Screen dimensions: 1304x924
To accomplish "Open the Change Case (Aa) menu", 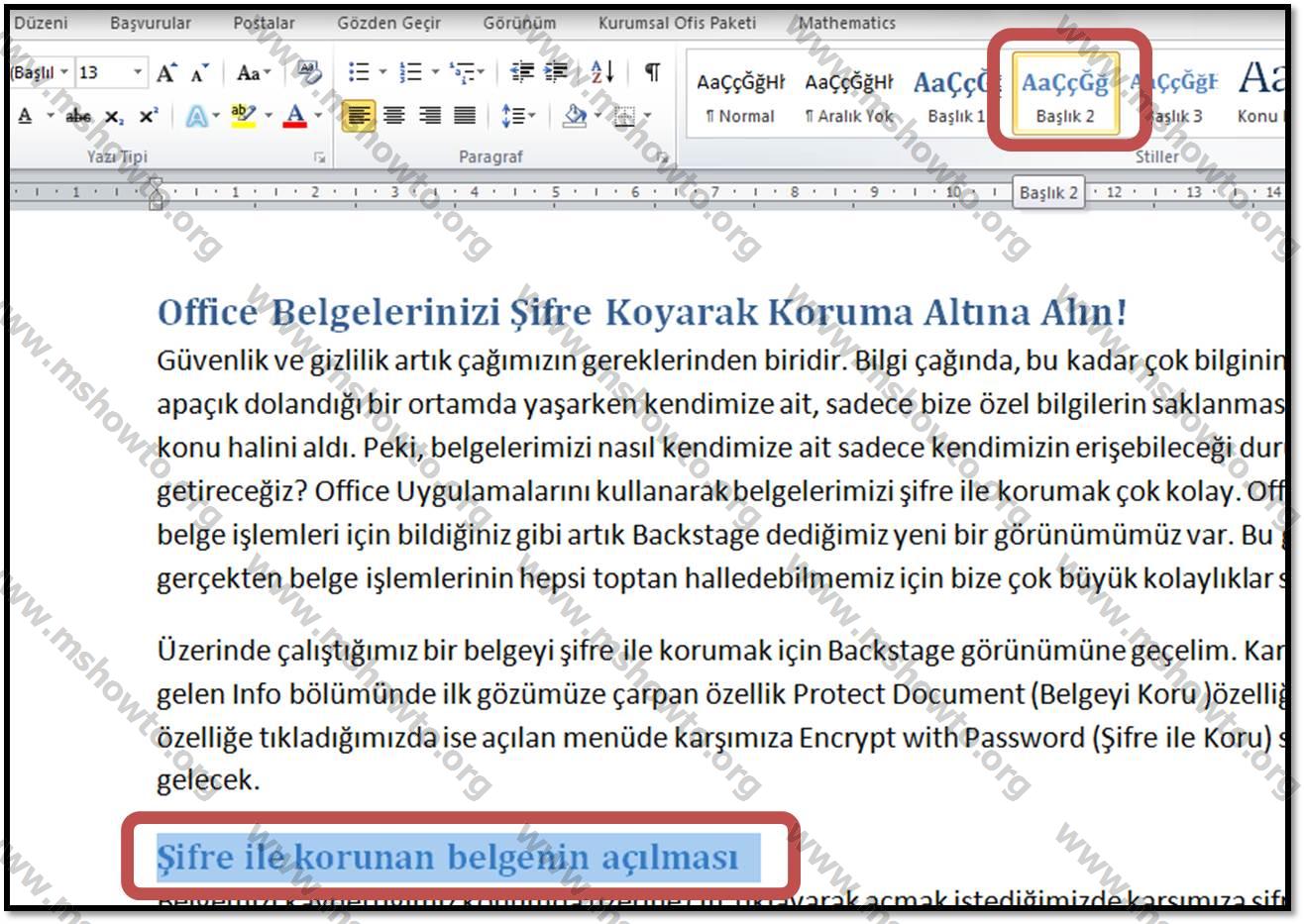I will tap(254, 73).
